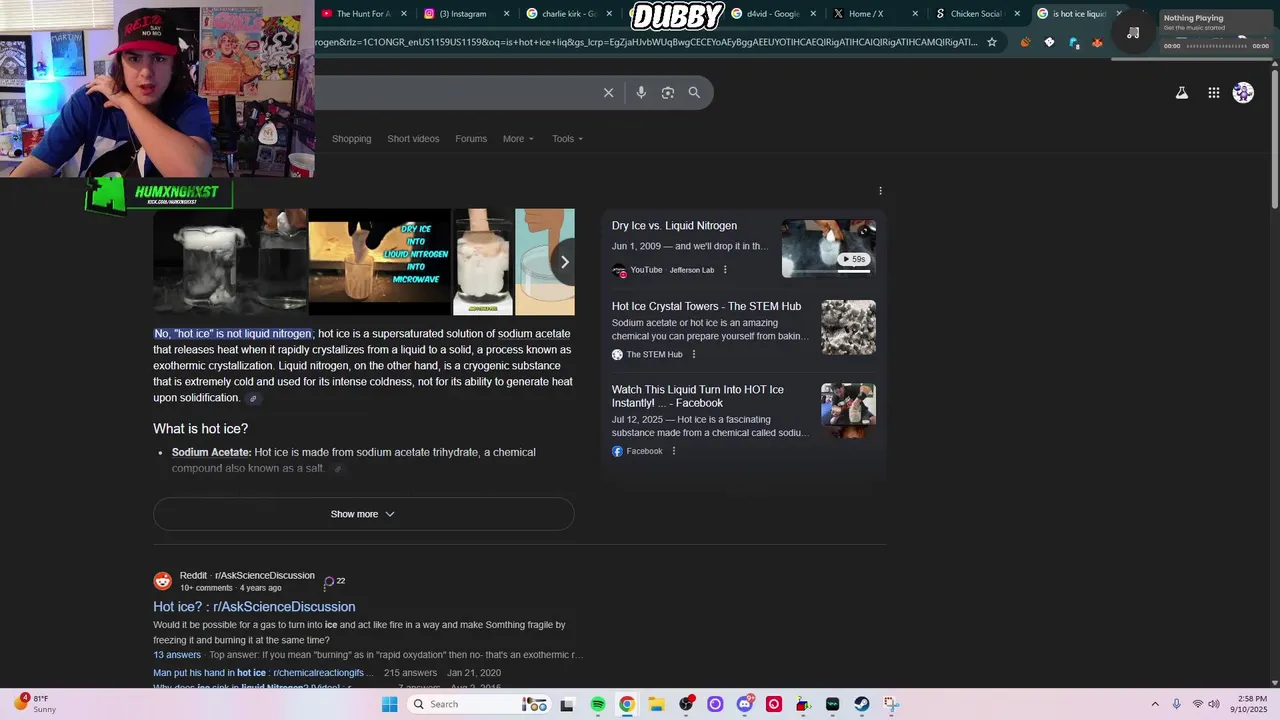Screen dimensions: 1280x720
Task: Click Google Chrome taskbar icon
Action: 627,704
